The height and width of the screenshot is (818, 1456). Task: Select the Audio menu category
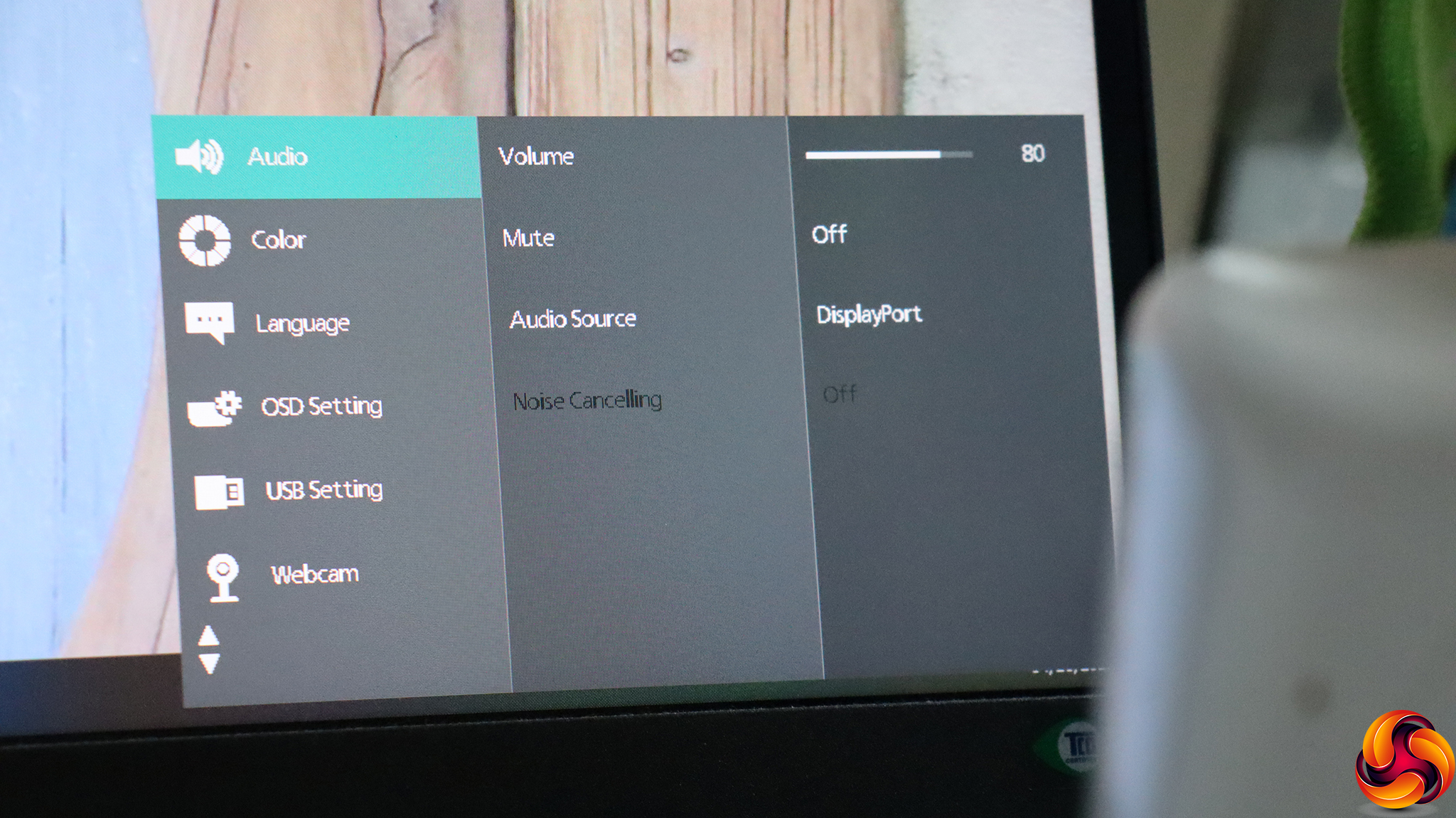(x=277, y=156)
